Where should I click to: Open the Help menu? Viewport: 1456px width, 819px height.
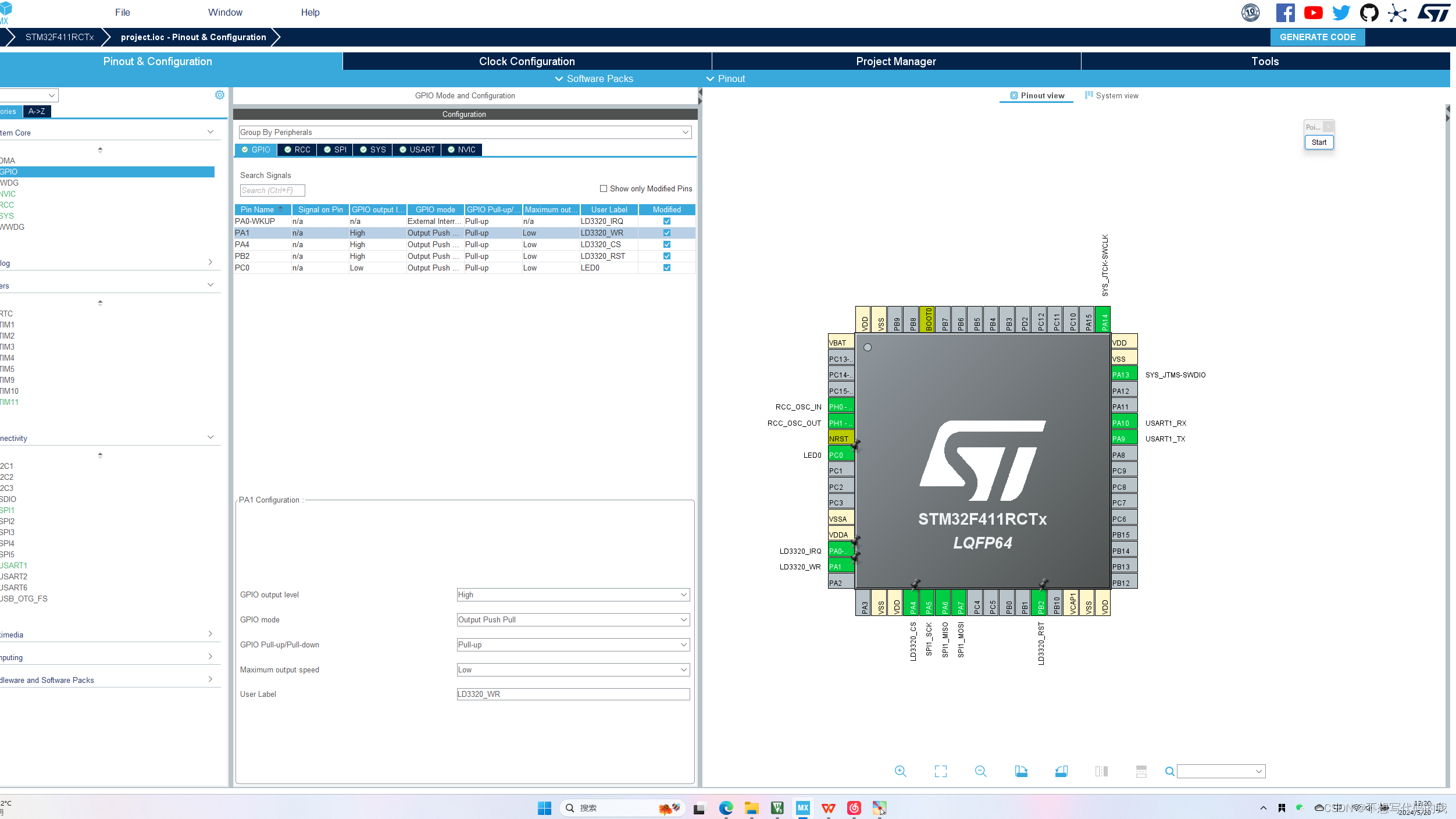(x=310, y=12)
